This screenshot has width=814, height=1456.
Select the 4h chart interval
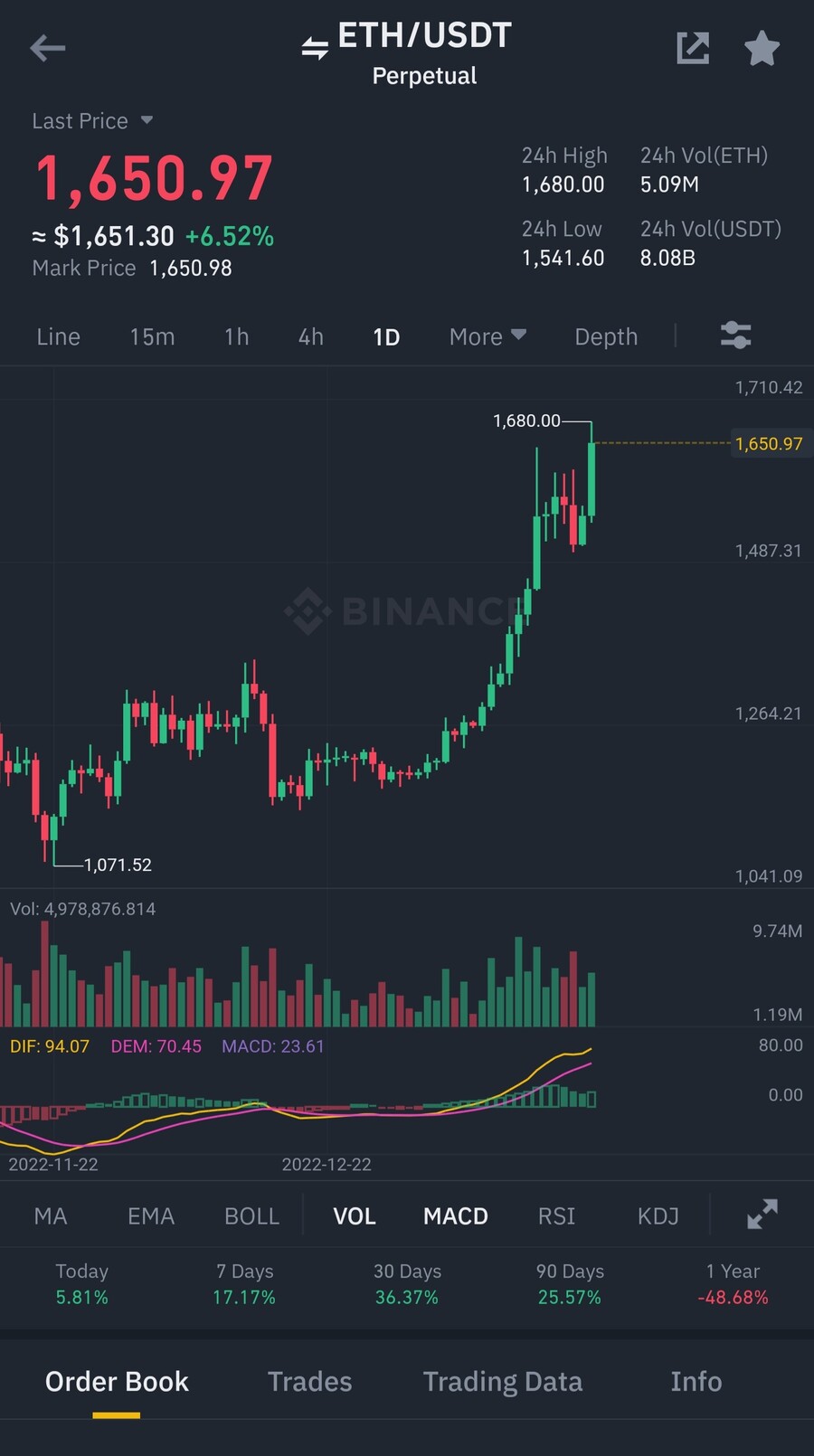[x=310, y=337]
